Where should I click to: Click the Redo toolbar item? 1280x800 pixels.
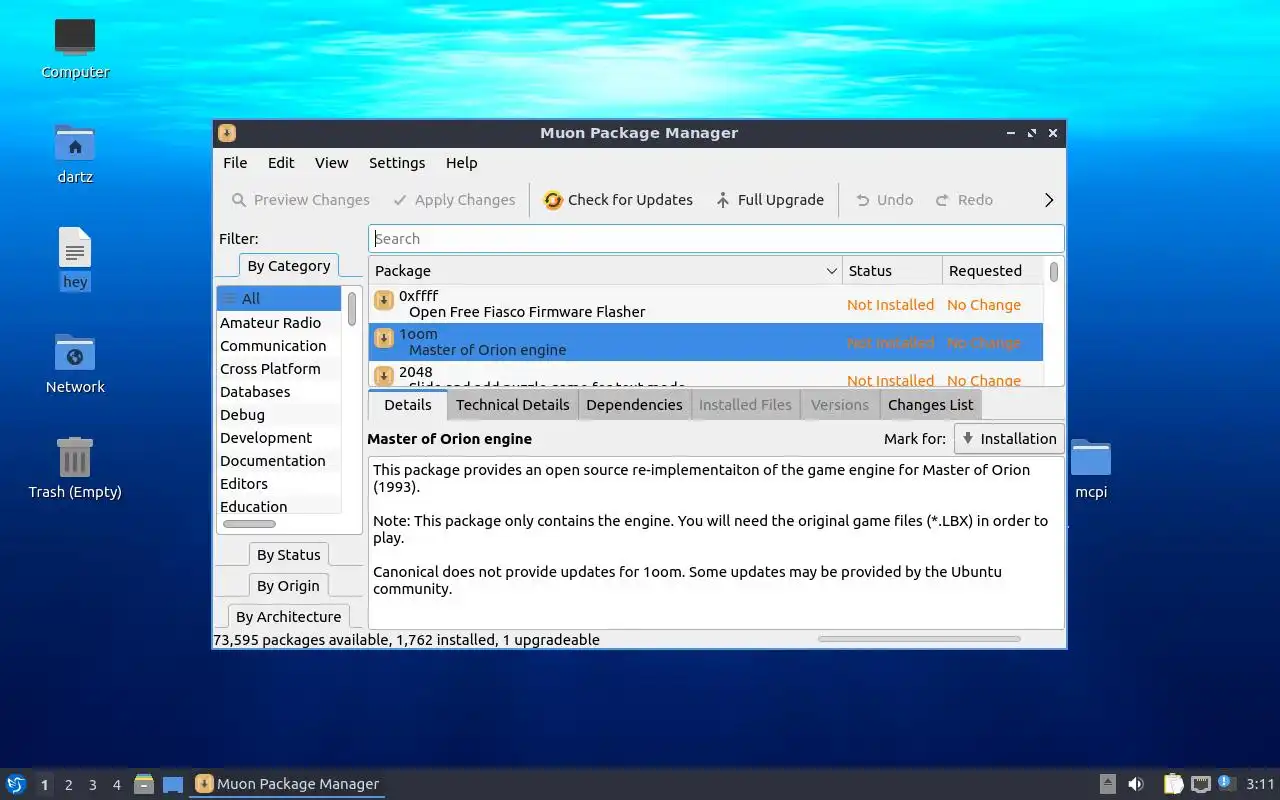coord(964,200)
